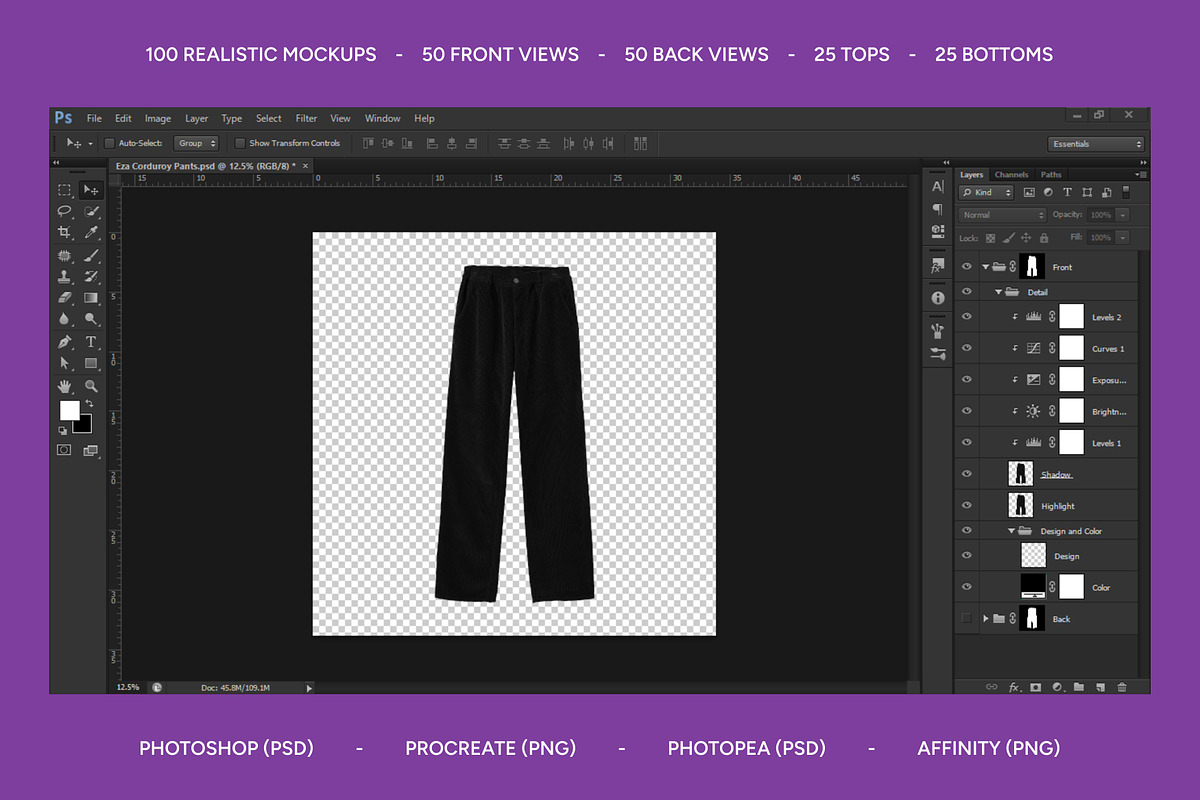Open the Essentials workspace dropdown

click(x=1096, y=144)
